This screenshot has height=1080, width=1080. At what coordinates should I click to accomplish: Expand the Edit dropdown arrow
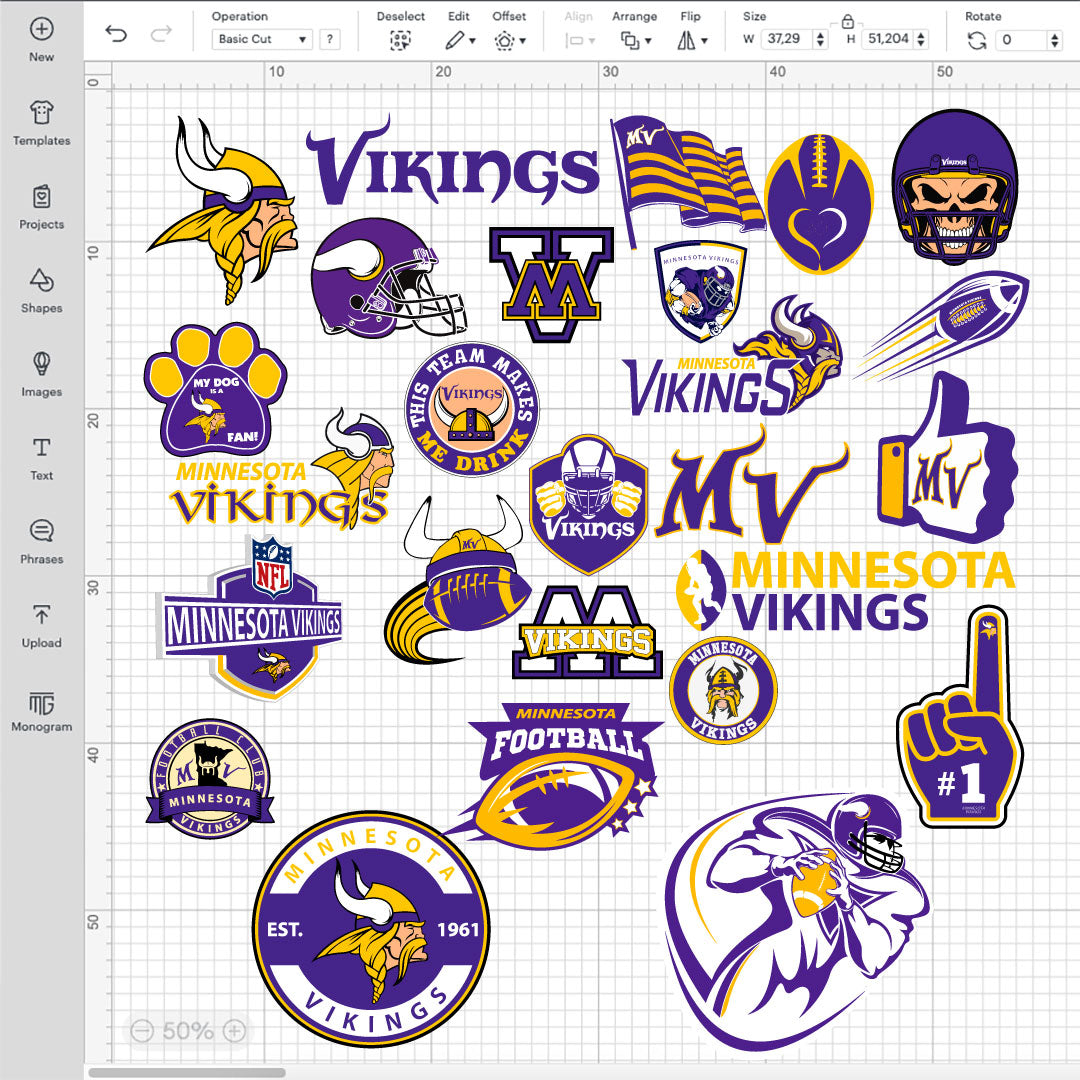click(x=472, y=41)
